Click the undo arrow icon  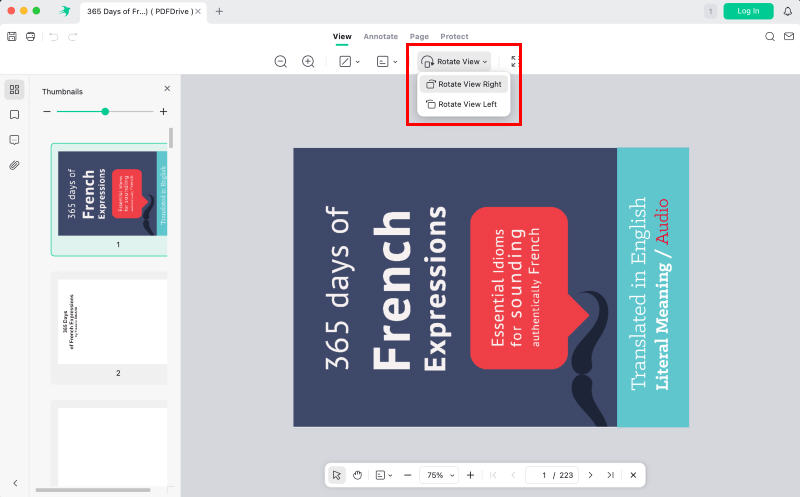coord(54,37)
